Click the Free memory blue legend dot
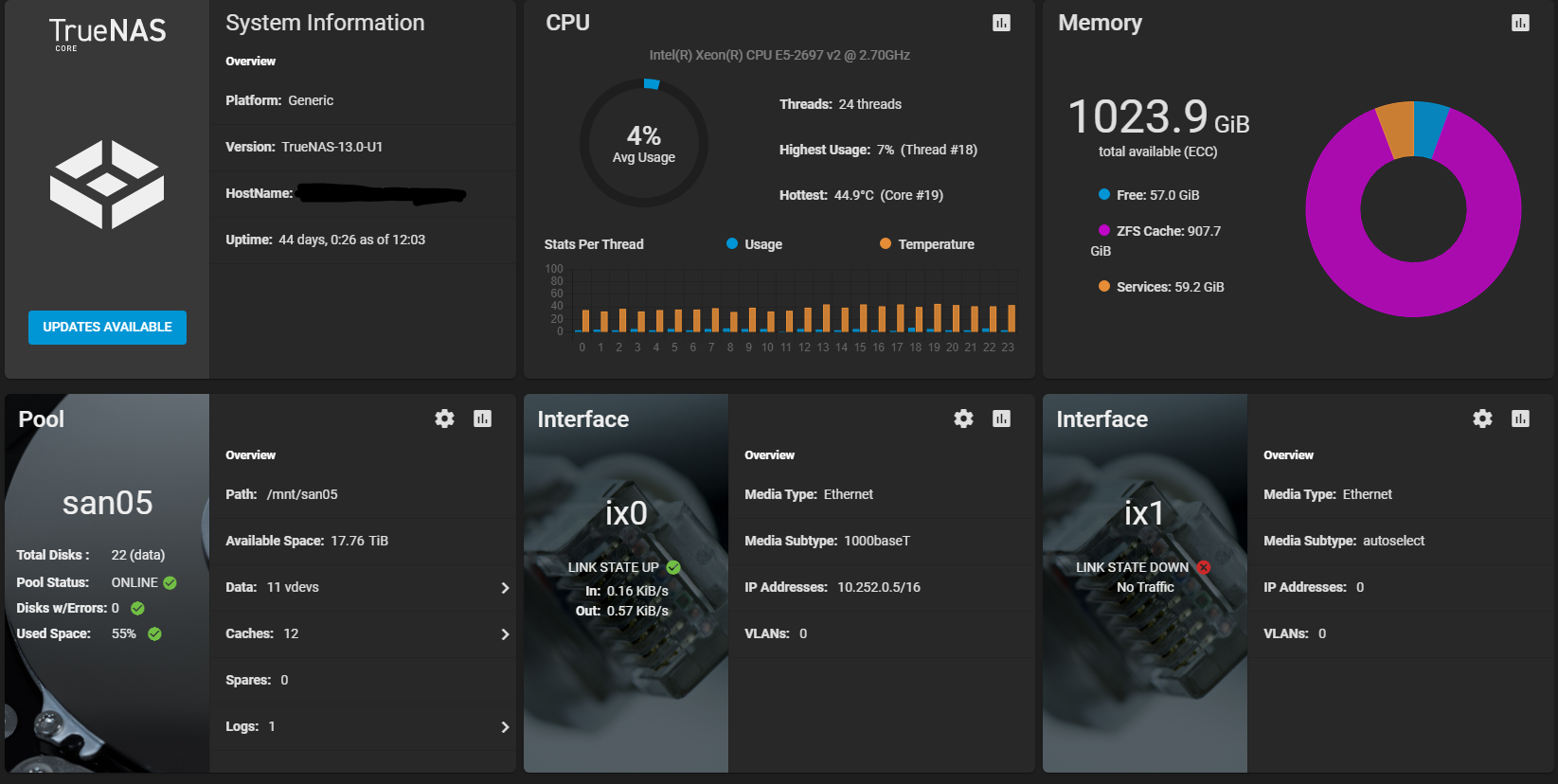The width and height of the screenshot is (1558, 784). tap(1104, 194)
